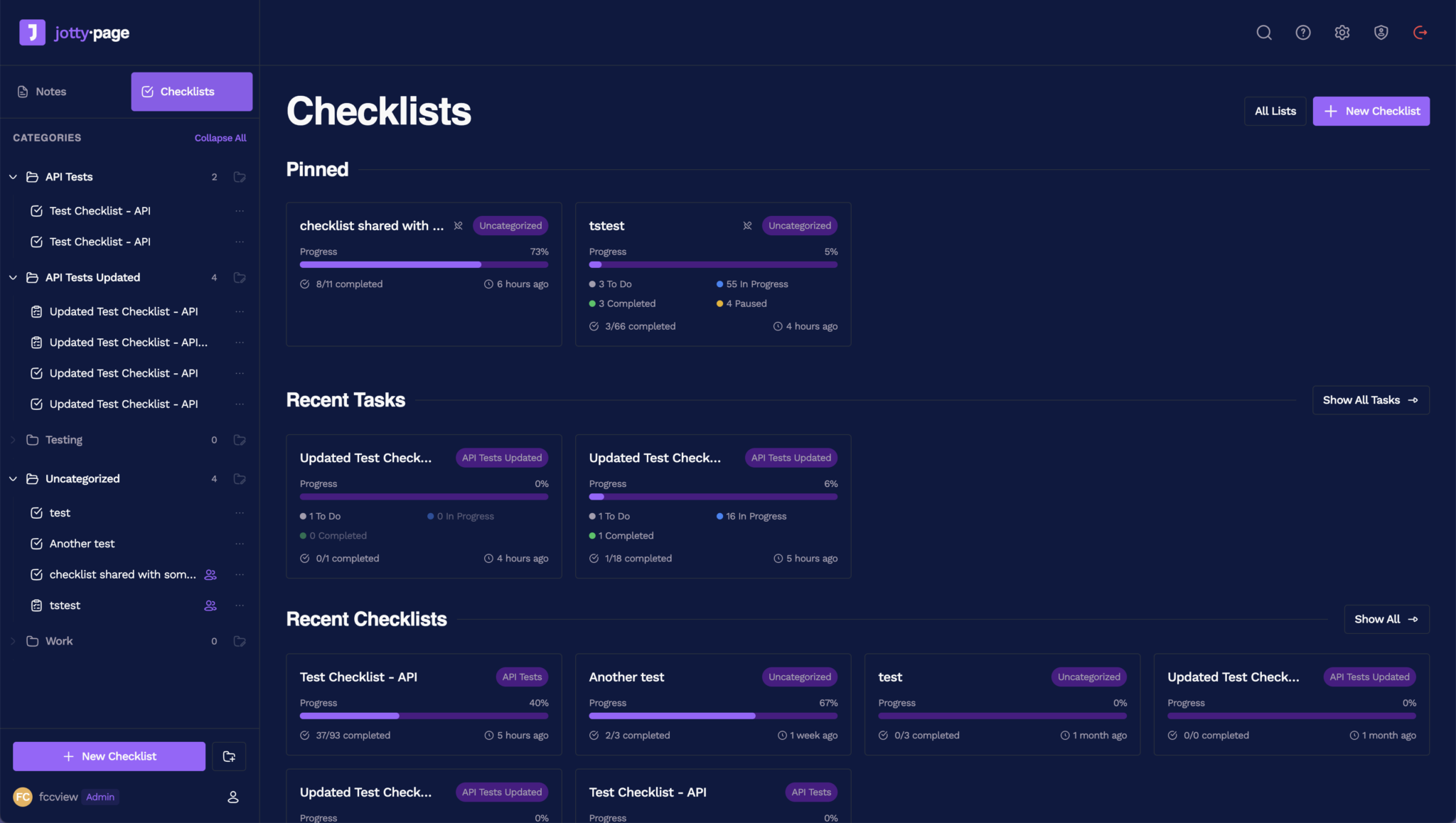Screen dimensions: 1456x823
Task: Open the search icon in the header
Action: [x=1263, y=33]
